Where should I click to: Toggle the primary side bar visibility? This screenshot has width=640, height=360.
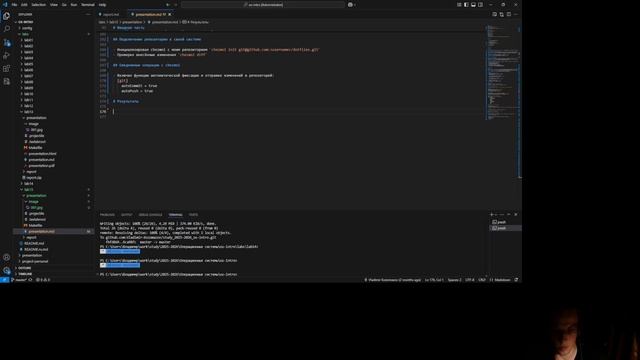pos(466,4)
